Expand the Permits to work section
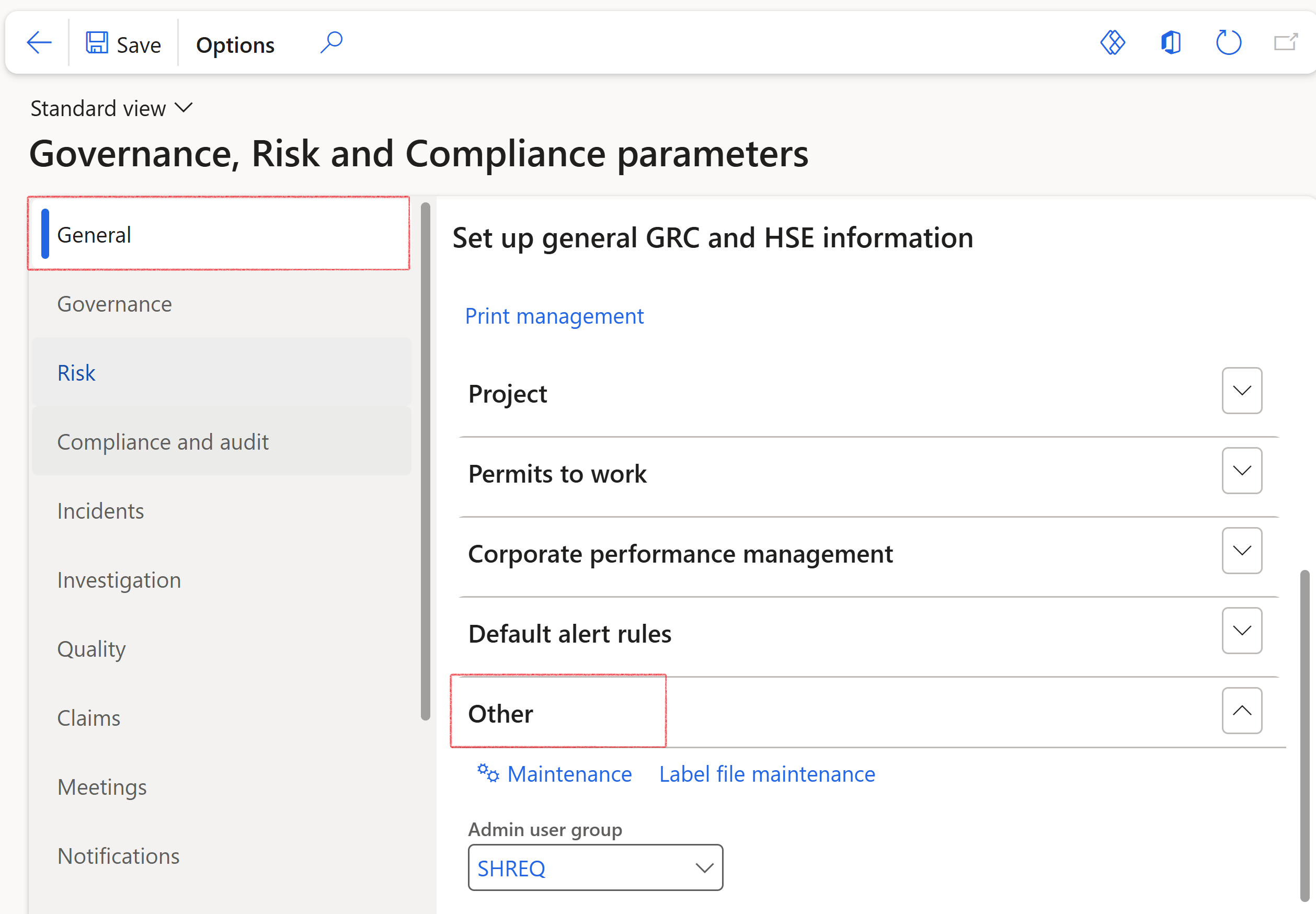 (x=1242, y=471)
